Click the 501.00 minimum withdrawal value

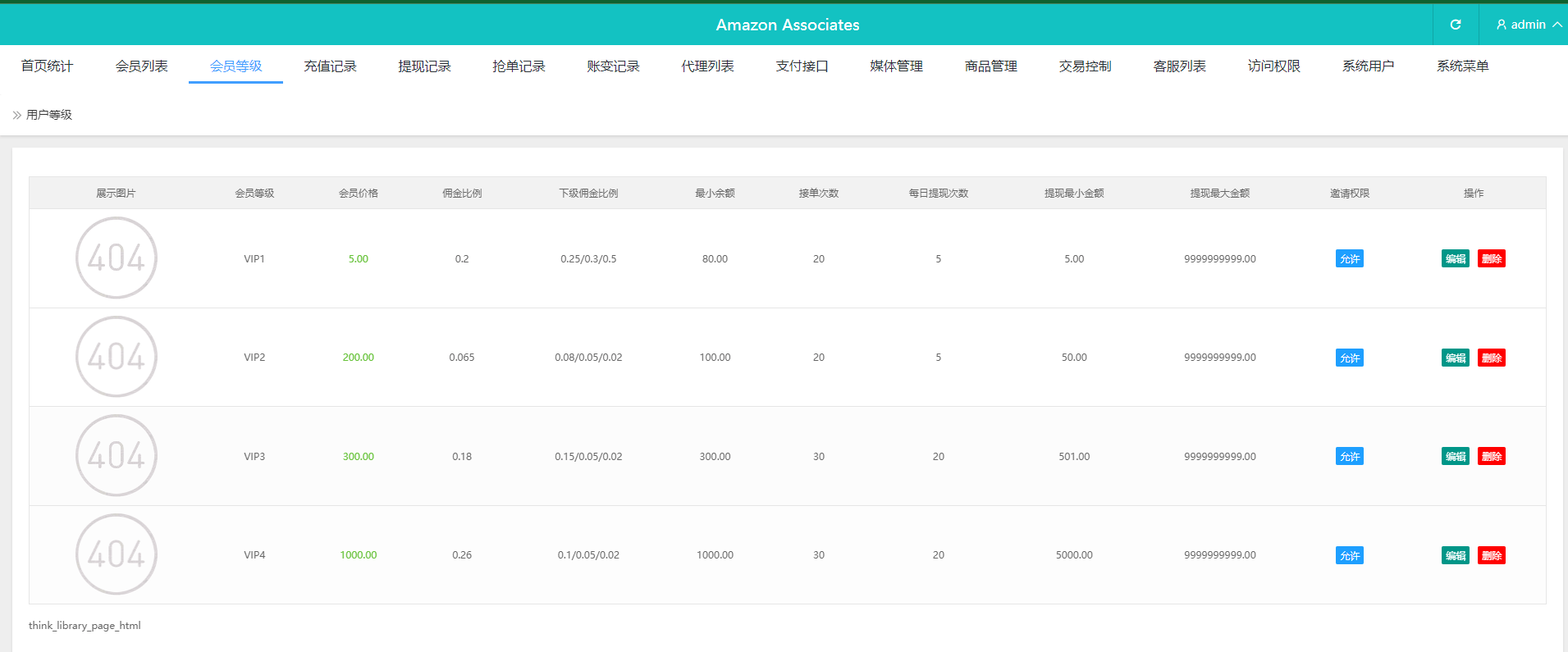coord(1074,456)
